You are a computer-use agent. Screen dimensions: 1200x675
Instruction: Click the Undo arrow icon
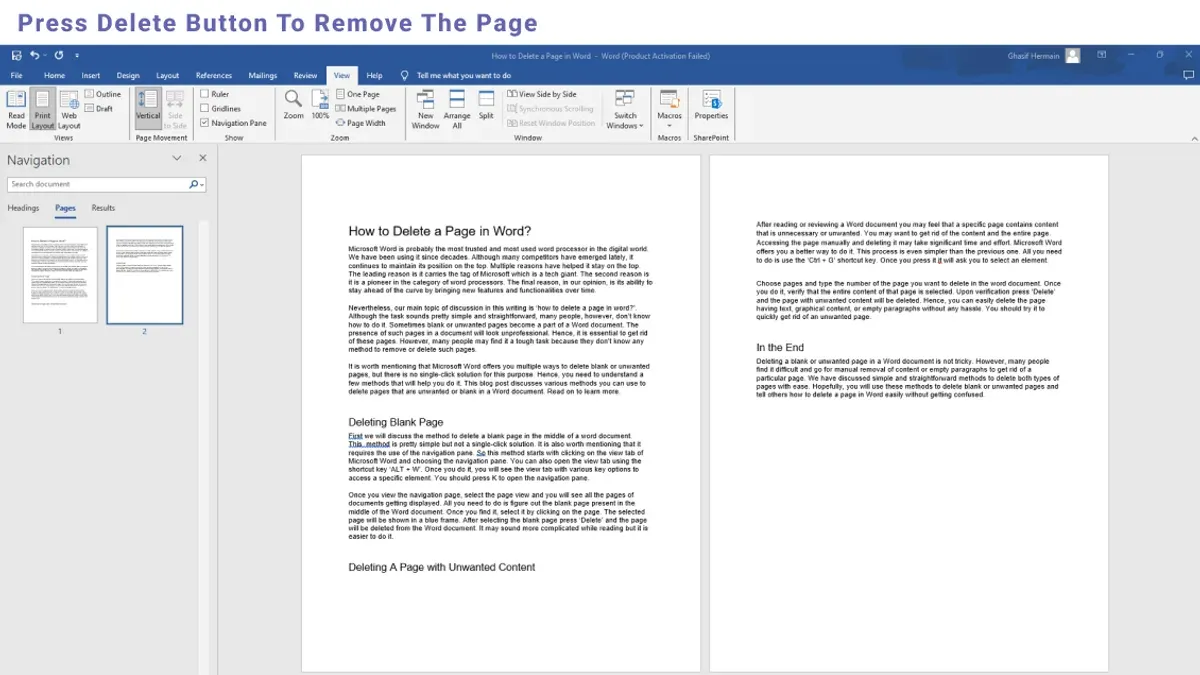click(35, 56)
